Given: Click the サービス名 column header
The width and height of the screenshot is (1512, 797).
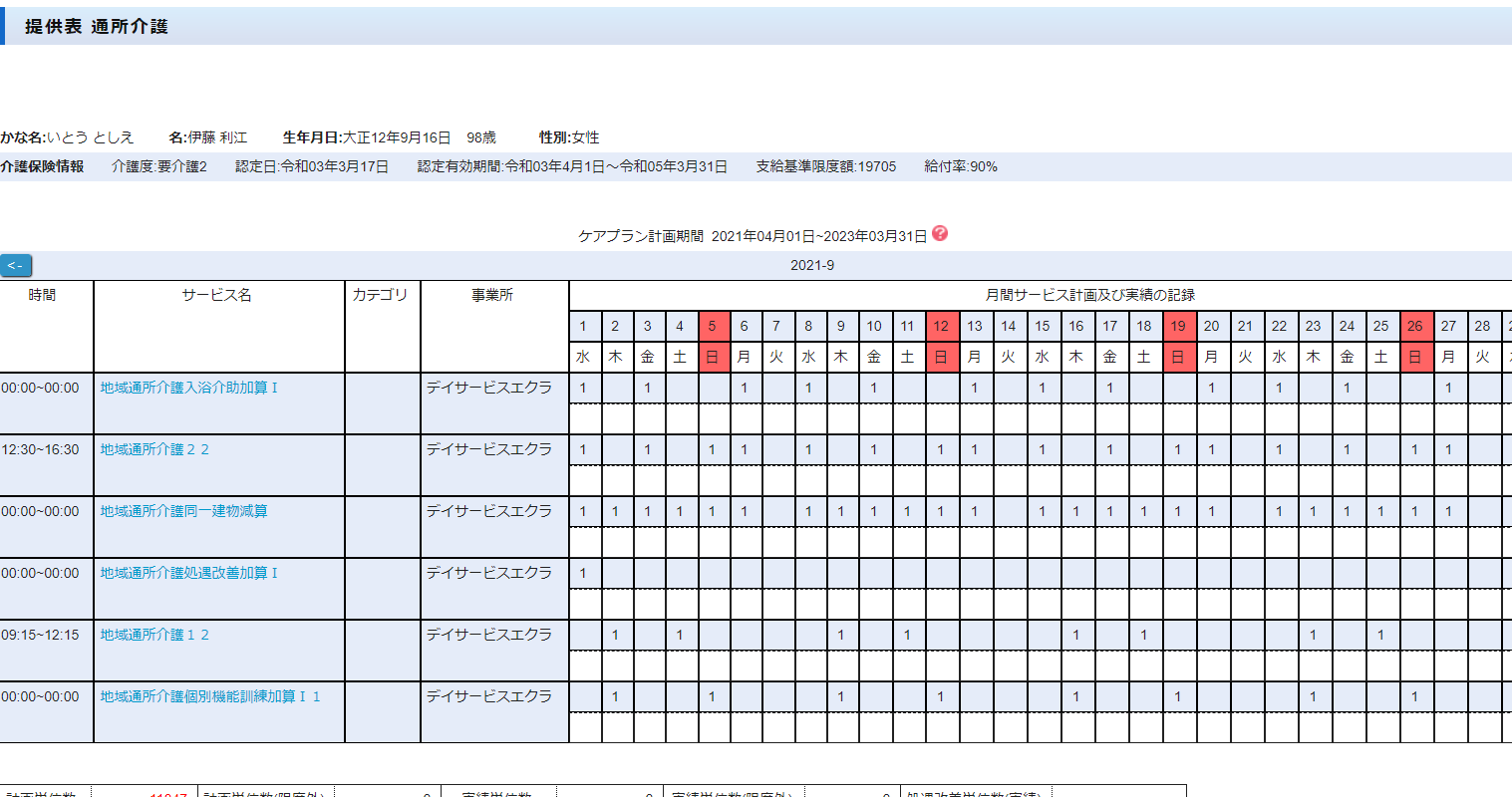Looking at the screenshot, I should coord(217,295).
